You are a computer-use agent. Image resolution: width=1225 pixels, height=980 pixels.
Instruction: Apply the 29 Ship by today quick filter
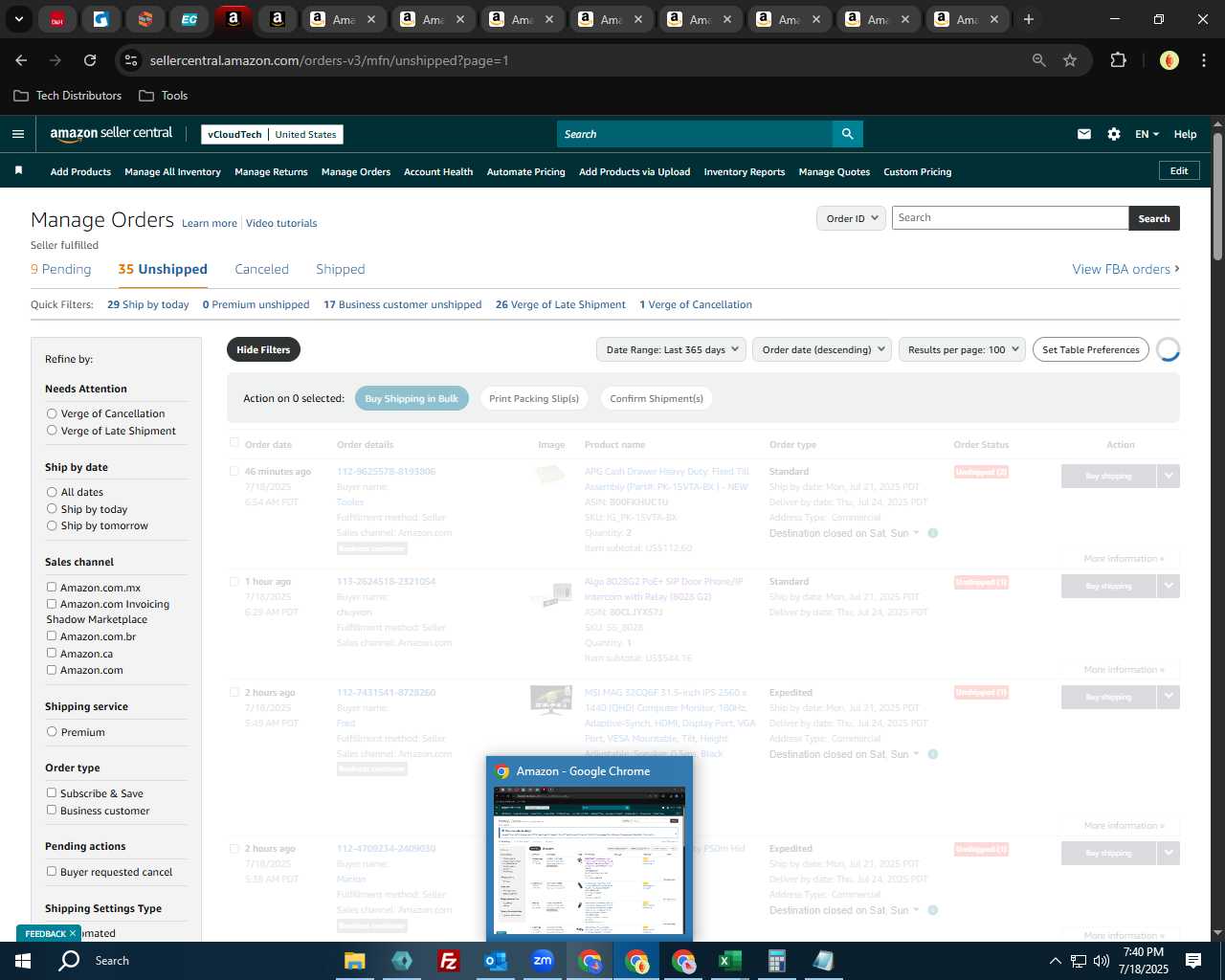pyautogui.click(x=148, y=304)
